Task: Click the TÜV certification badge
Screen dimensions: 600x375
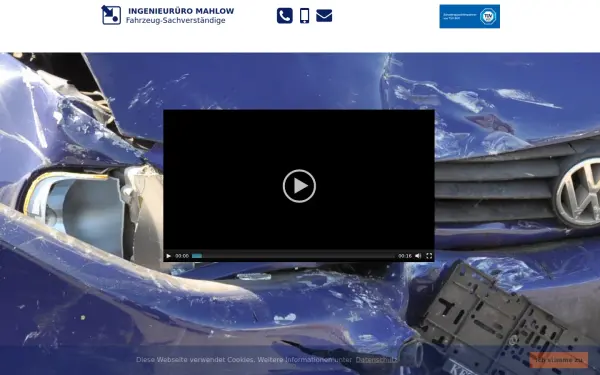Action: (470, 16)
